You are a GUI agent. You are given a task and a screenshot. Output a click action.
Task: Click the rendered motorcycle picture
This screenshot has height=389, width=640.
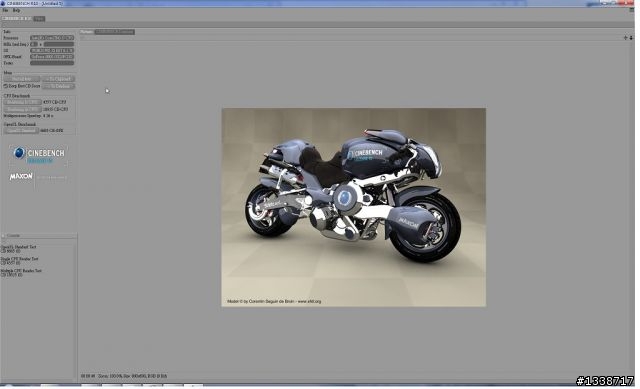click(353, 207)
